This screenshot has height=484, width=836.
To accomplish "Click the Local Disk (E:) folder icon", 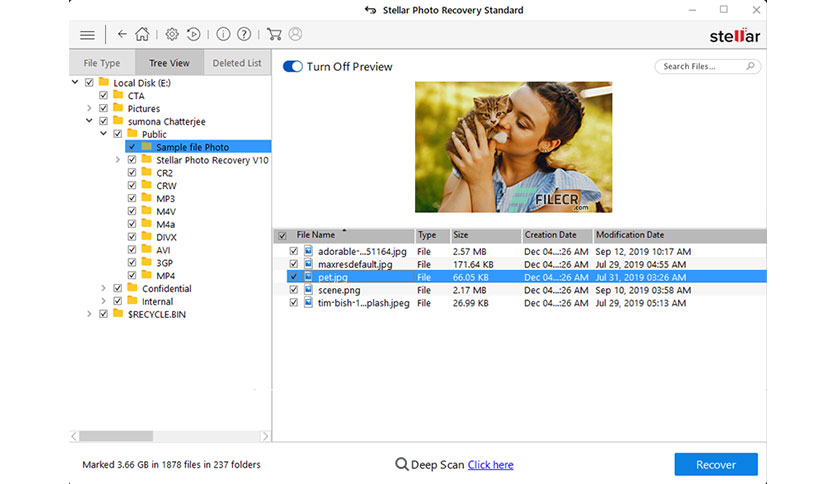I will point(104,82).
